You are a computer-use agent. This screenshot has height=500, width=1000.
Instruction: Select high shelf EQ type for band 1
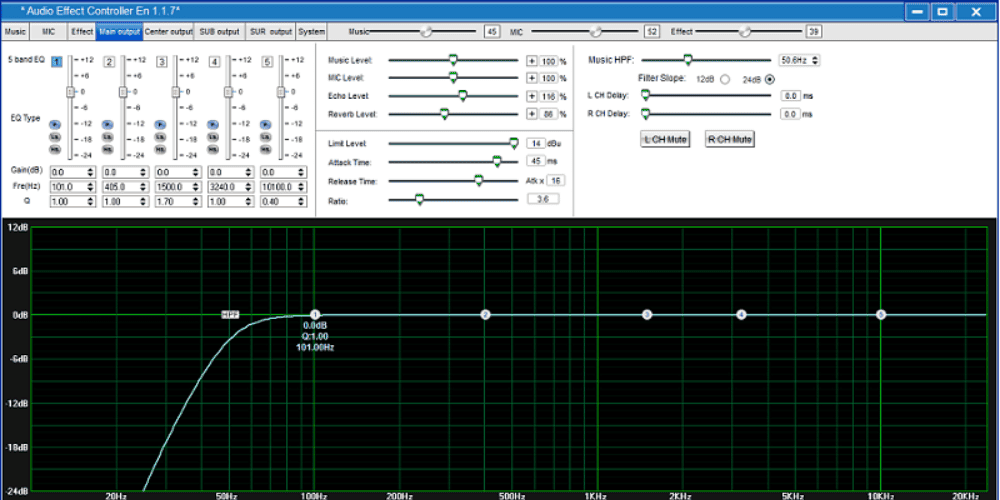(55, 149)
